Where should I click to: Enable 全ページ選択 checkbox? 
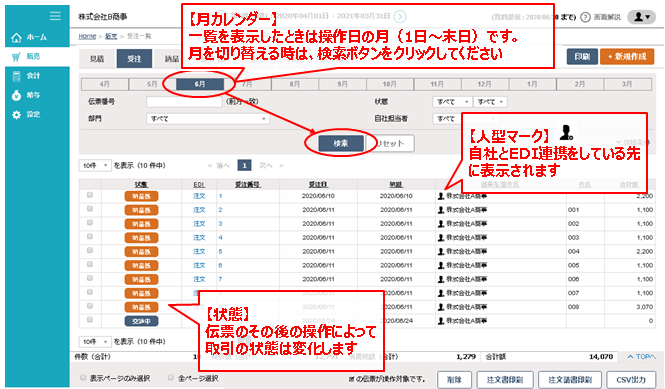pos(170,378)
